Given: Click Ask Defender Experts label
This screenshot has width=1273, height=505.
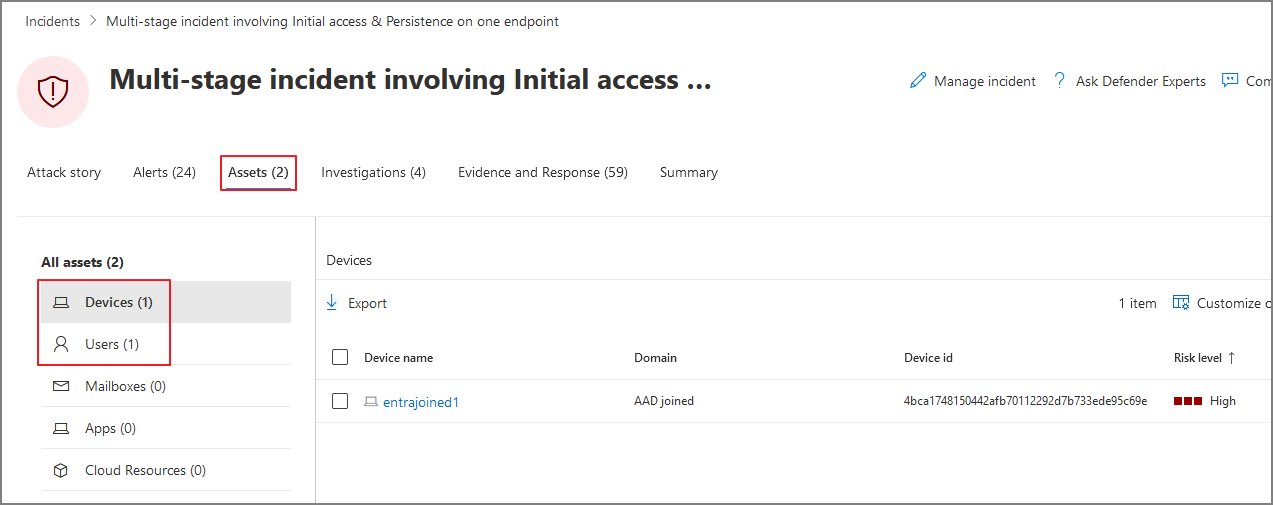Looking at the screenshot, I should 1141,81.
